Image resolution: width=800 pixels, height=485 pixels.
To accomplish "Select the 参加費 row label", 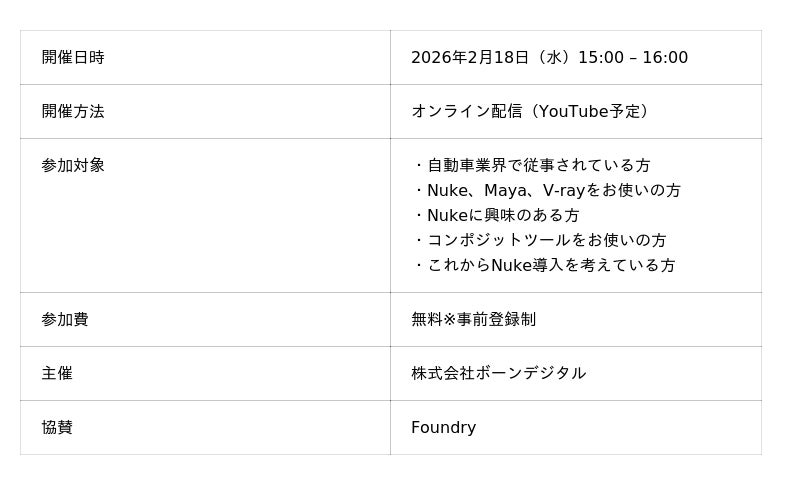I will click(65, 320).
